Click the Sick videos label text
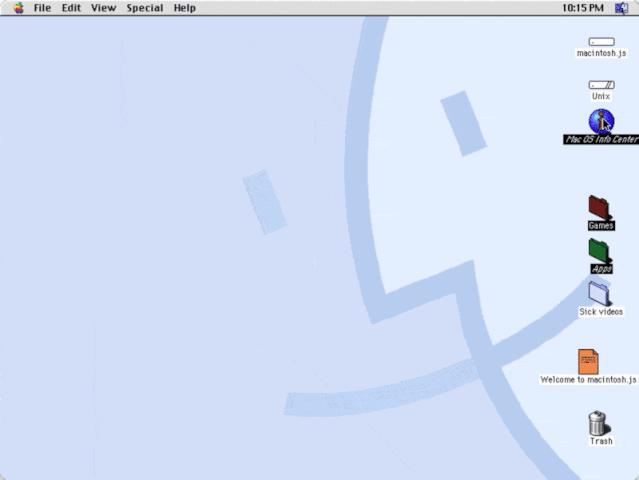Viewport: 639px width, 480px height. pos(601,312)
